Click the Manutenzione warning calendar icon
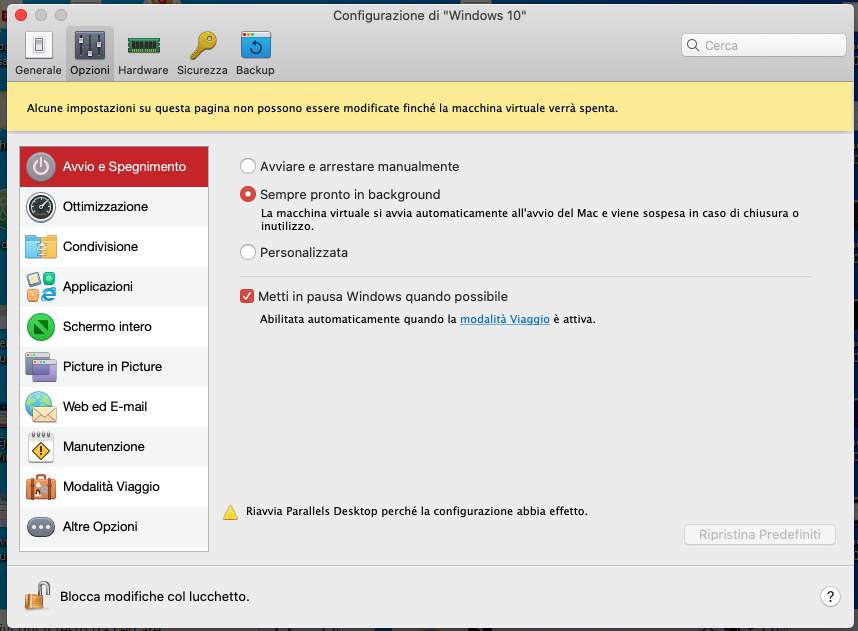 (x=40, y=447)
